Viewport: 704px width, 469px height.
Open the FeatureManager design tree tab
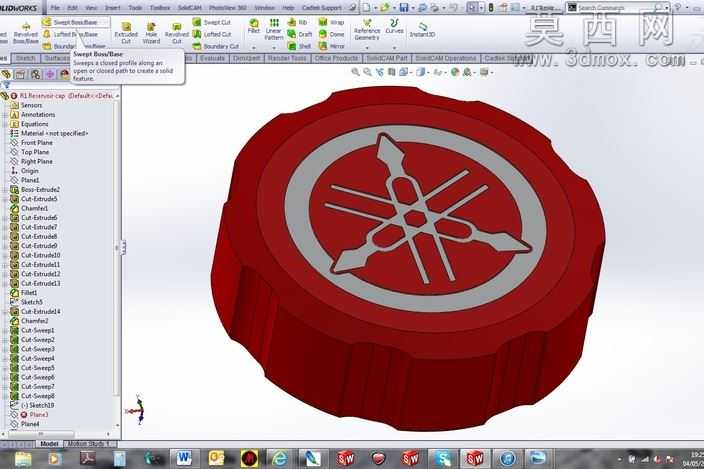point(6,74)
